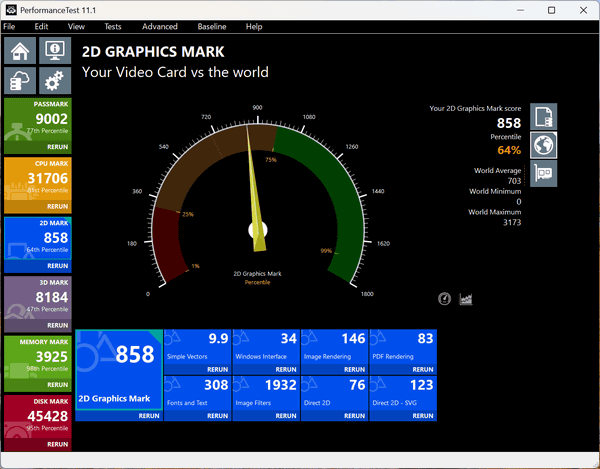
Task: Select the world globe comparison icon
Action: point(544,145)
